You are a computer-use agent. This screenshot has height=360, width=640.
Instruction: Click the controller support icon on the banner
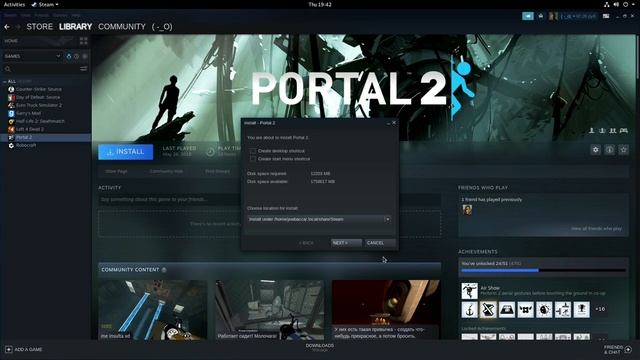click(624, 131)
